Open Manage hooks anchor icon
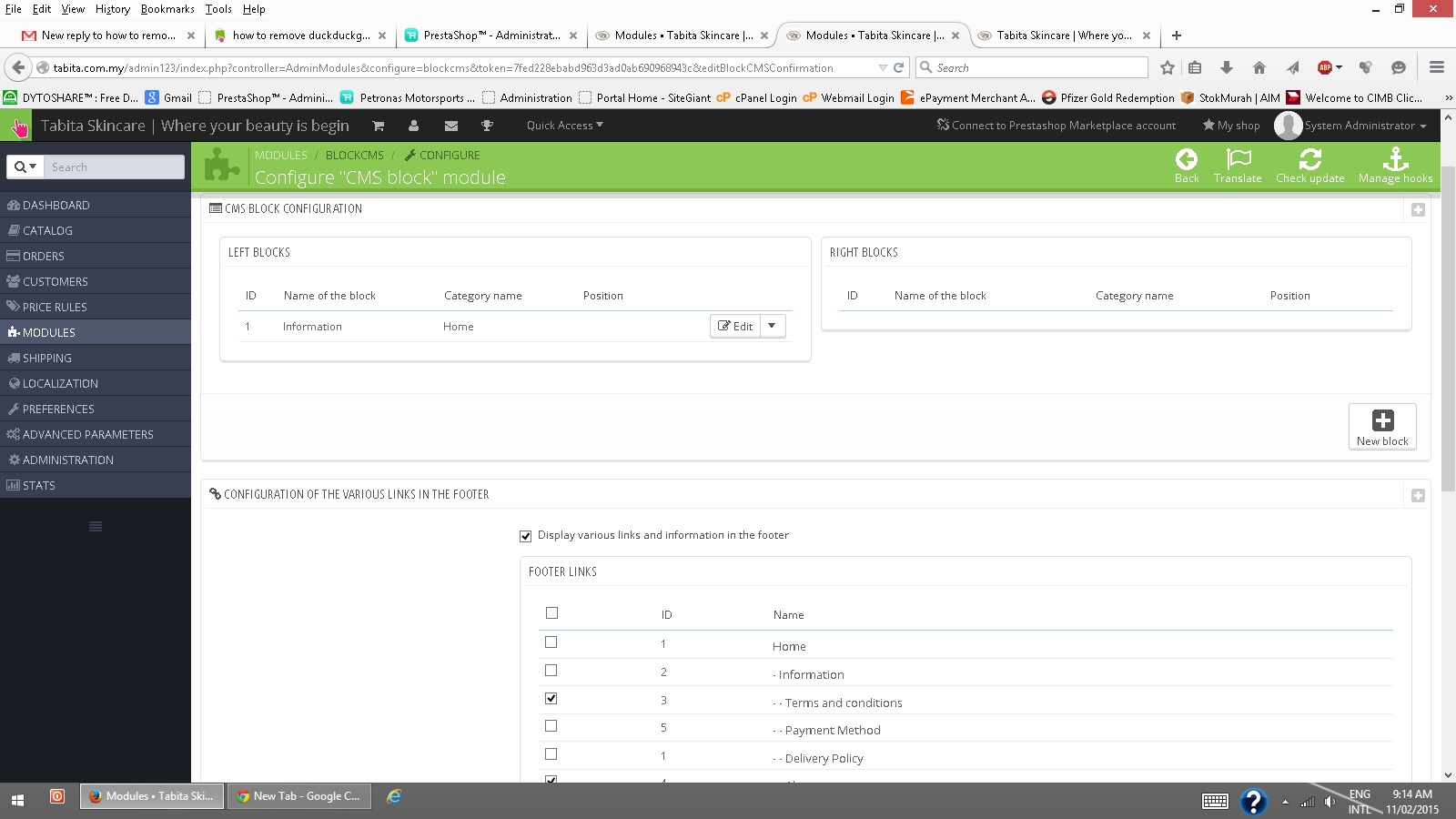The height and width of the screenshot is (819, 1456). pos(1395,166)
